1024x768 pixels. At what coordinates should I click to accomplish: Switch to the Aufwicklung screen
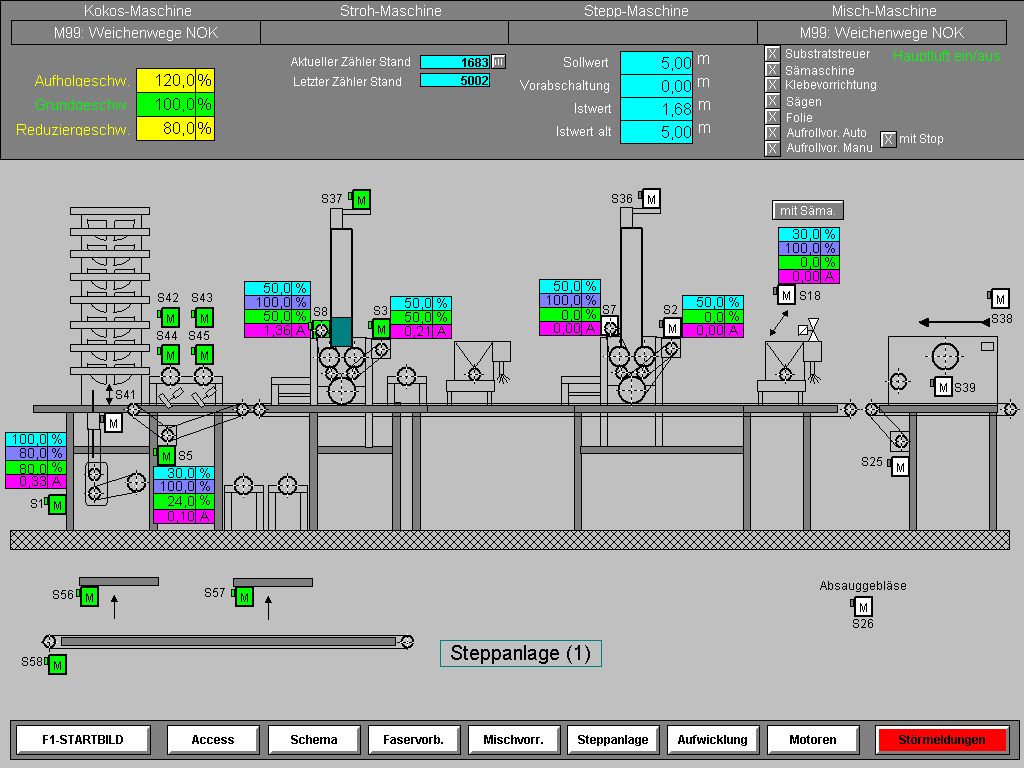pyautogui.click(x=712, y=740)
